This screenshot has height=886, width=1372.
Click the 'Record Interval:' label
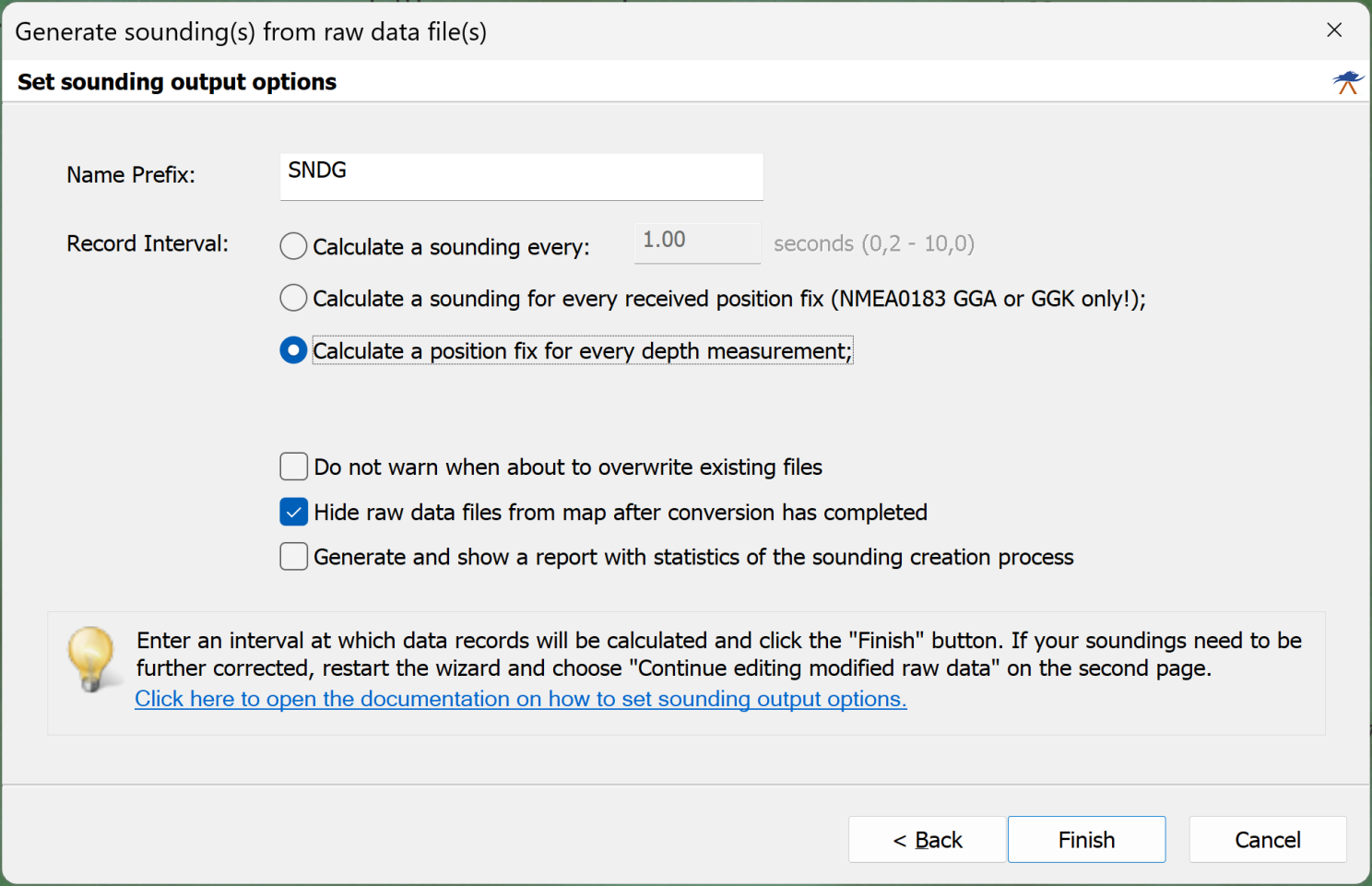pyautogui.click(x=148, y=243)
